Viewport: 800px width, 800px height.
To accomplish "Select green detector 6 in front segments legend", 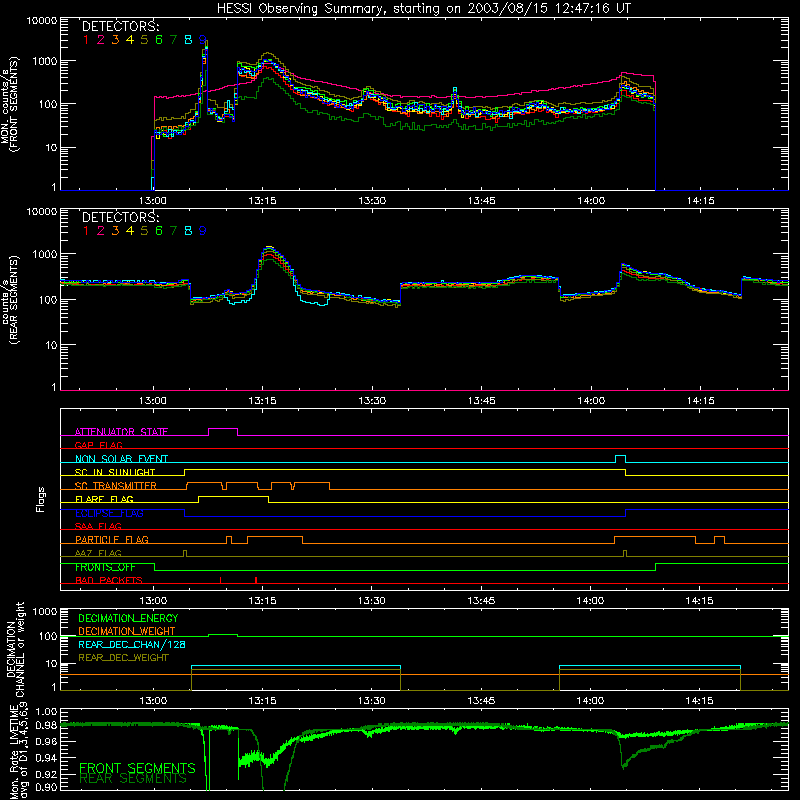I will pos(159,40).
